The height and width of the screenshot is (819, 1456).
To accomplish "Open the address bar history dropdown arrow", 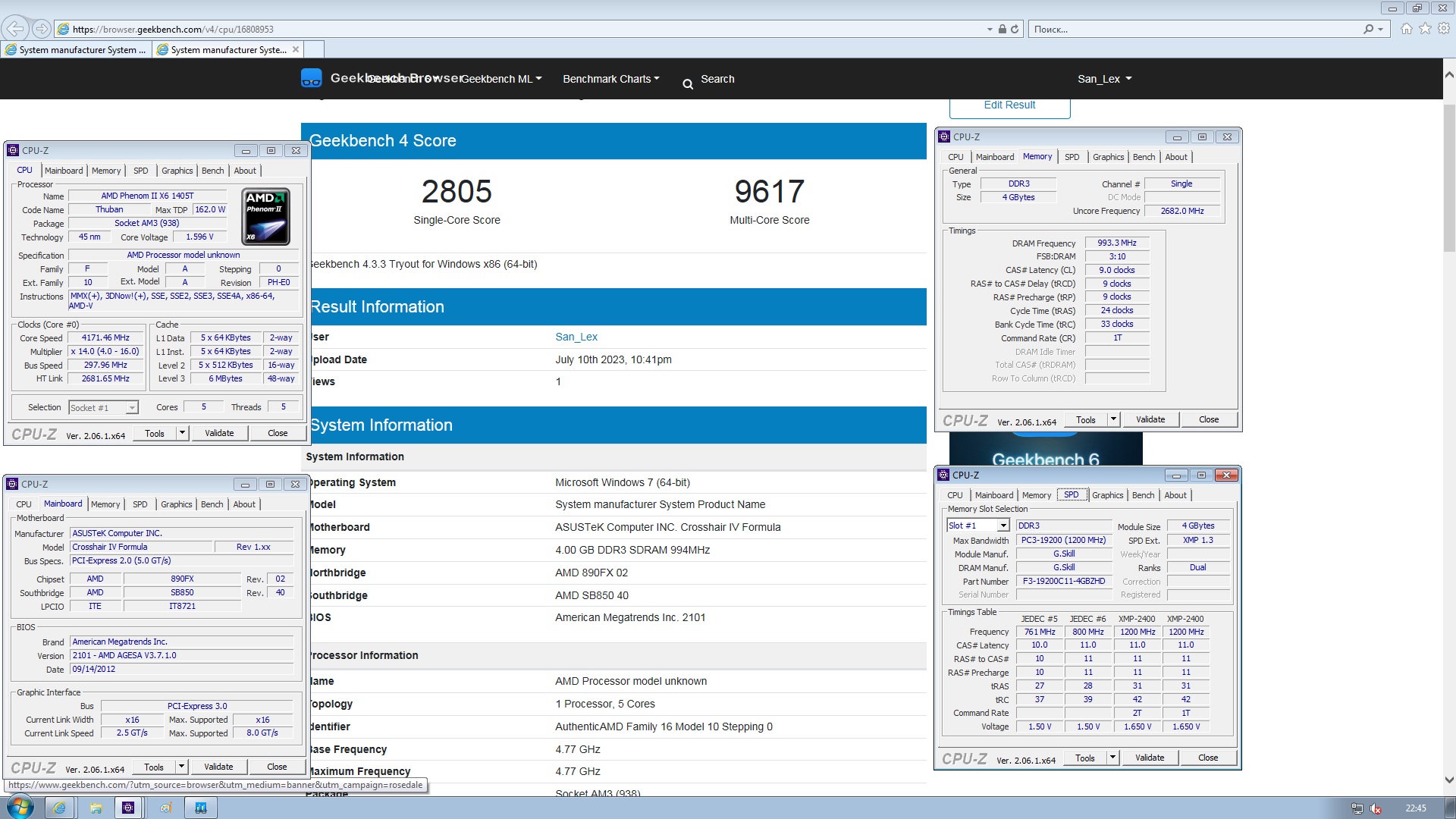I will point(990,29).
